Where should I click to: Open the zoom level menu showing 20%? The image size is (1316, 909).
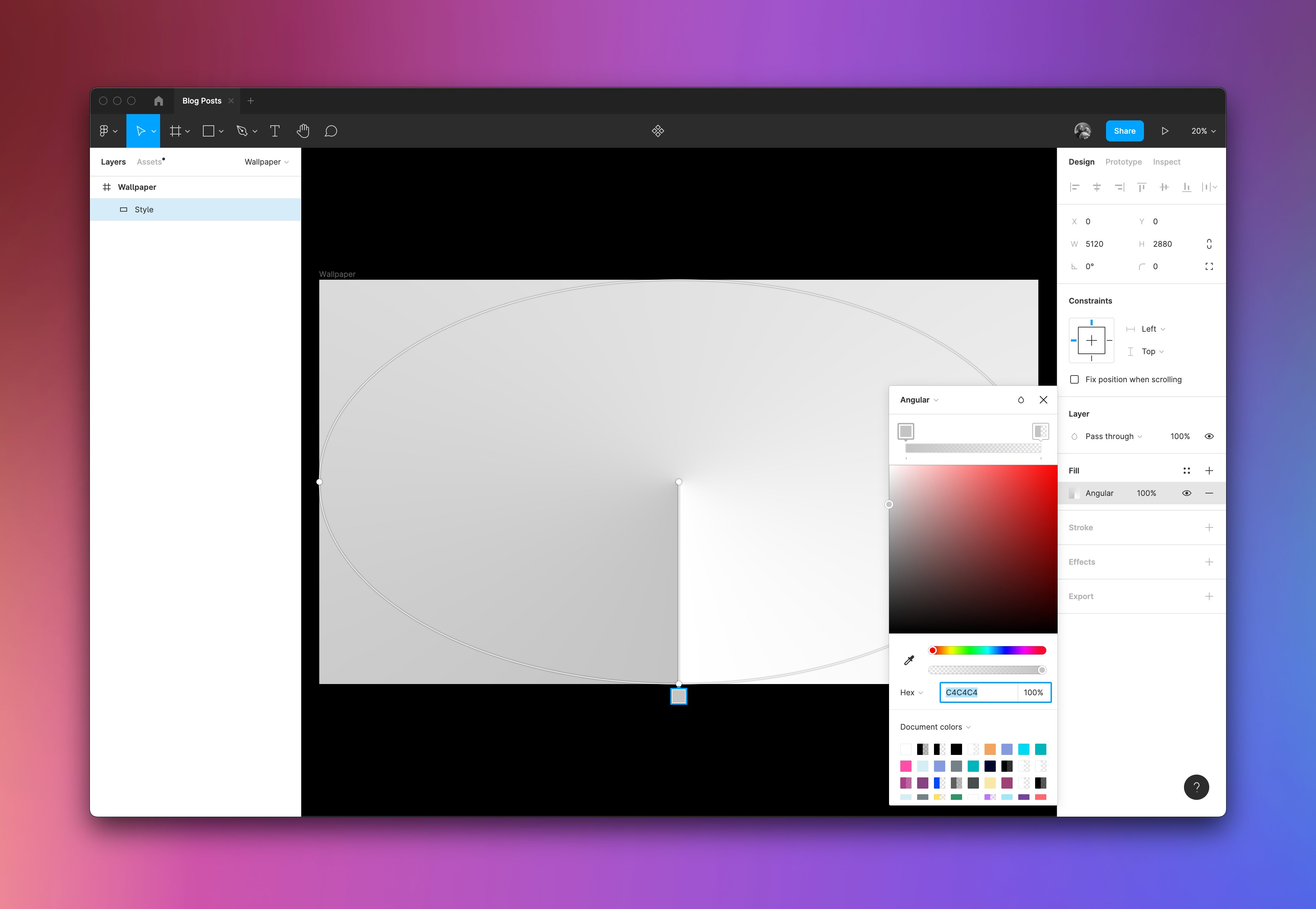tap(1202, 131)
